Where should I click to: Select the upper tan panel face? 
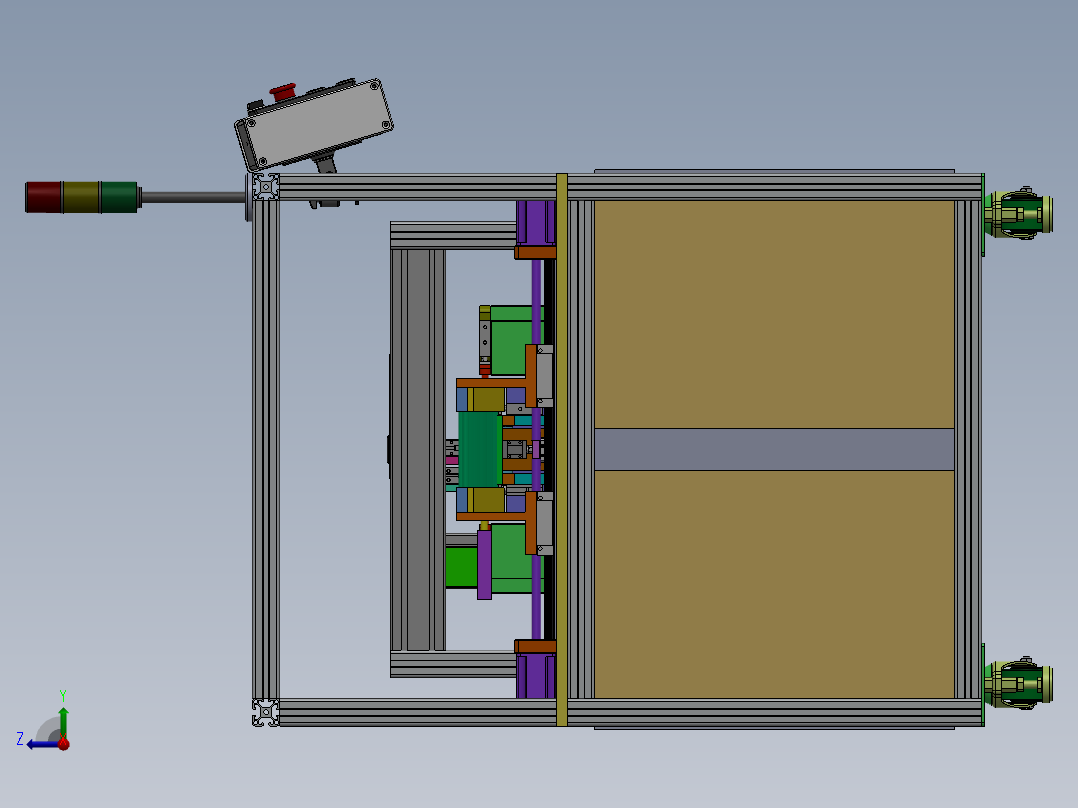pos(773,314)
